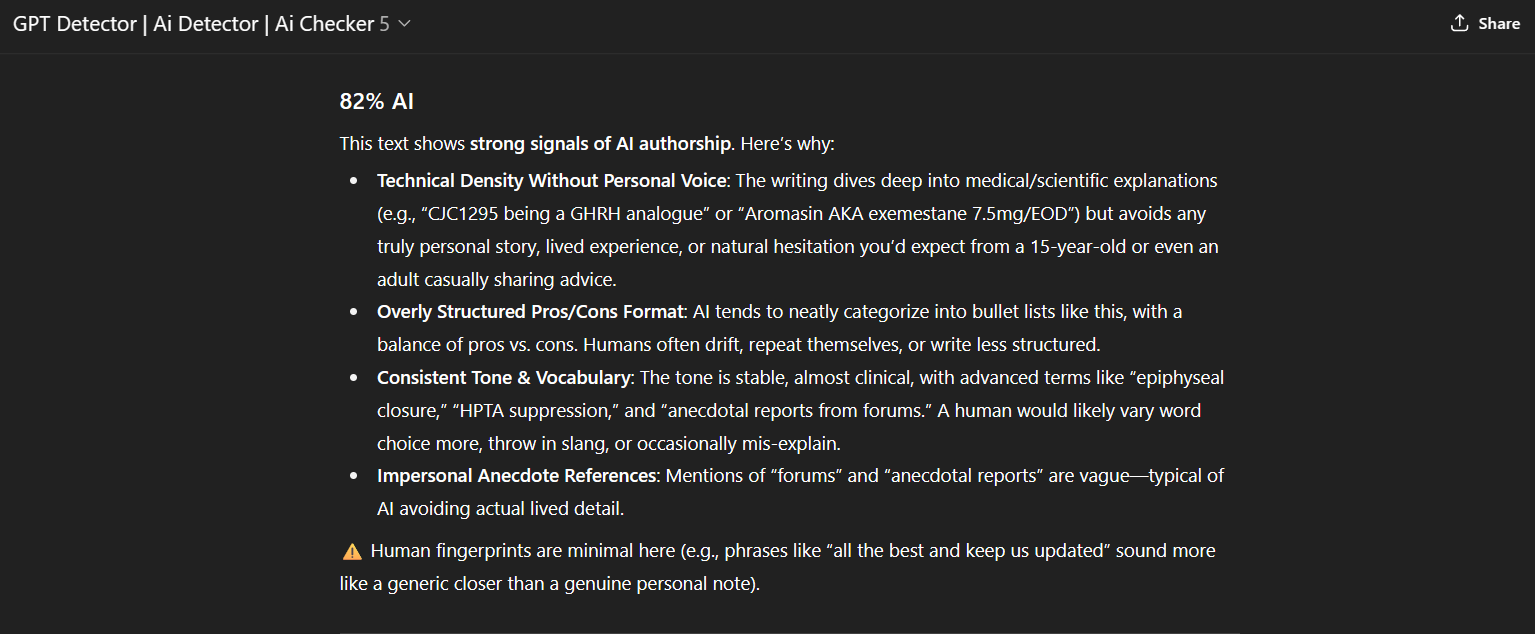Click bullet marker before Technical Density
The width and height of the screenshot is (1535, 634).
[353, 182]
